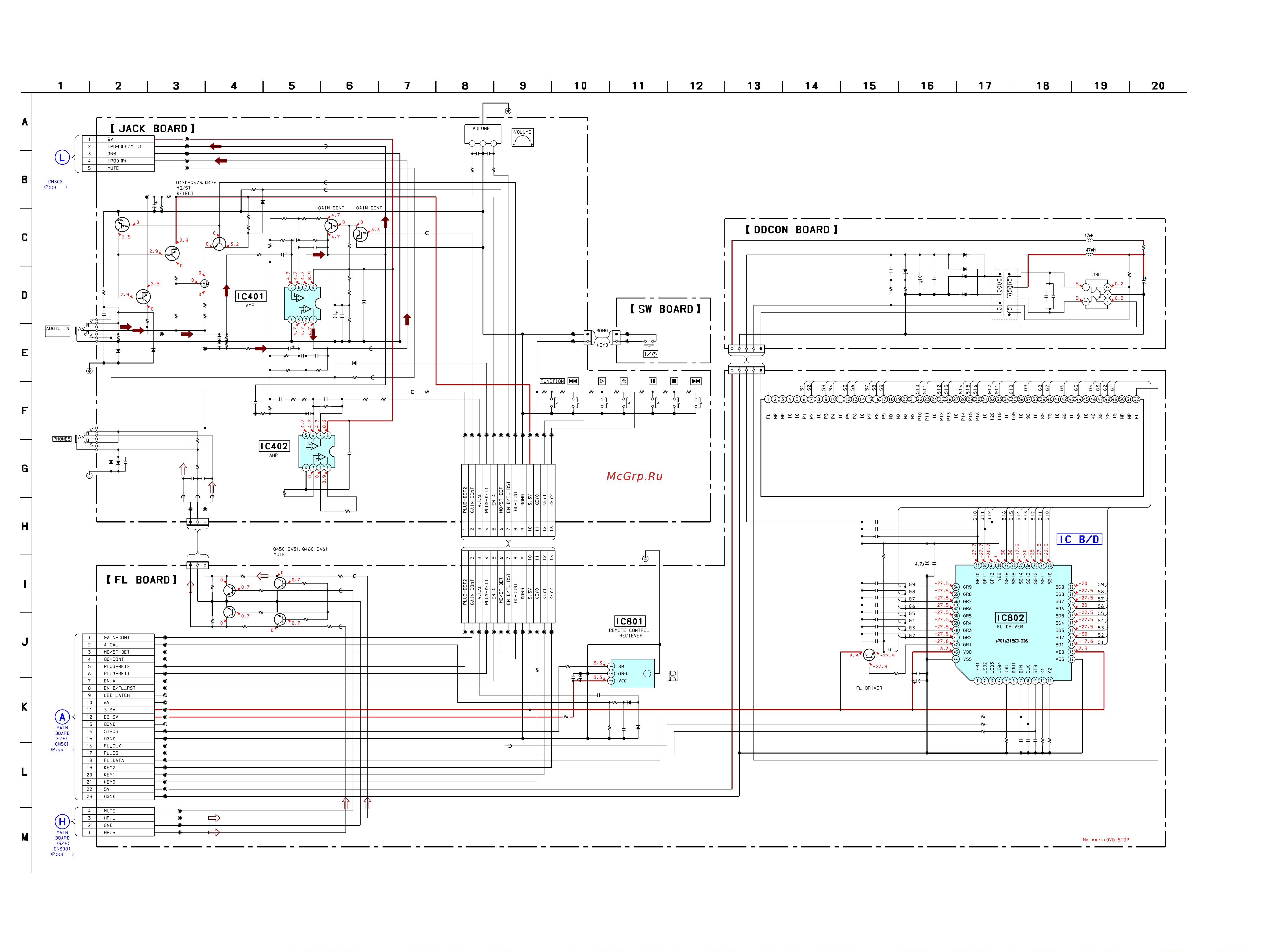Click the IC802 FL driver chip body

pyautogui.click(x=1013, y=623)
